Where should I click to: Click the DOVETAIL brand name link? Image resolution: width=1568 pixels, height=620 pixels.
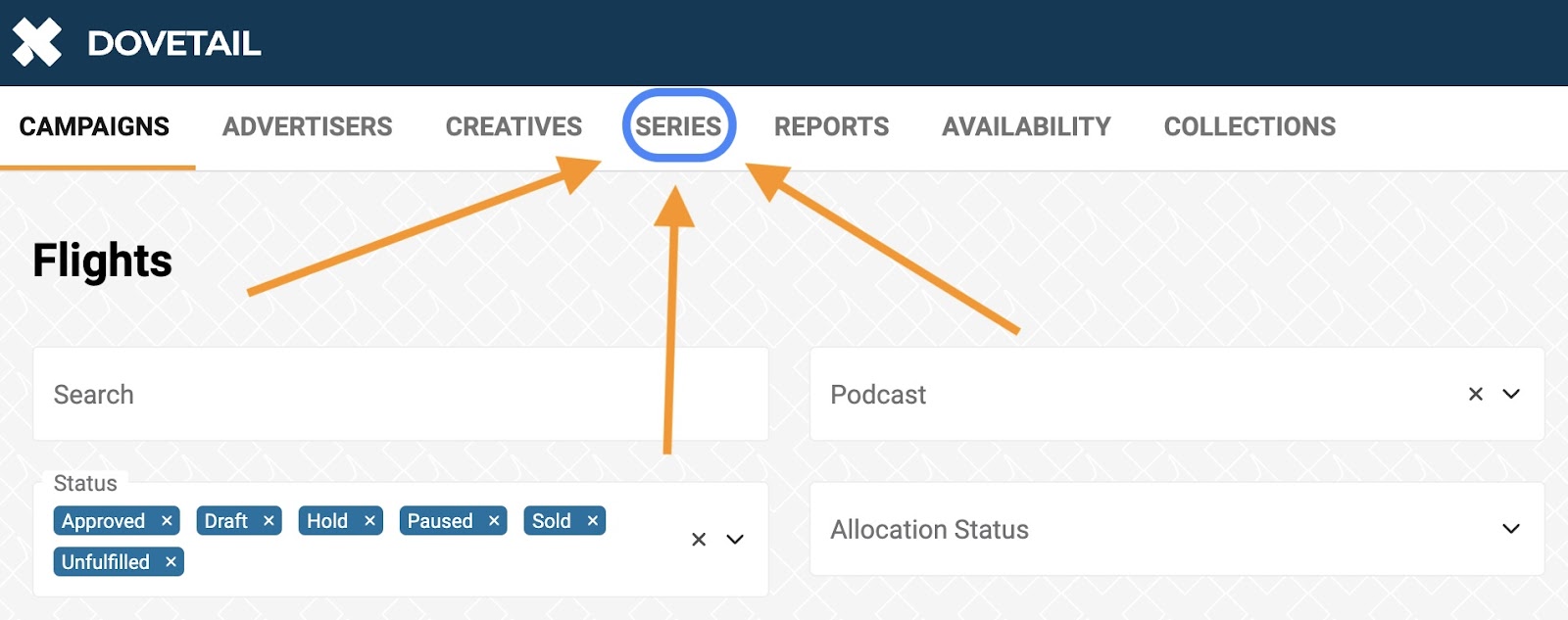[x=174, y=43]
